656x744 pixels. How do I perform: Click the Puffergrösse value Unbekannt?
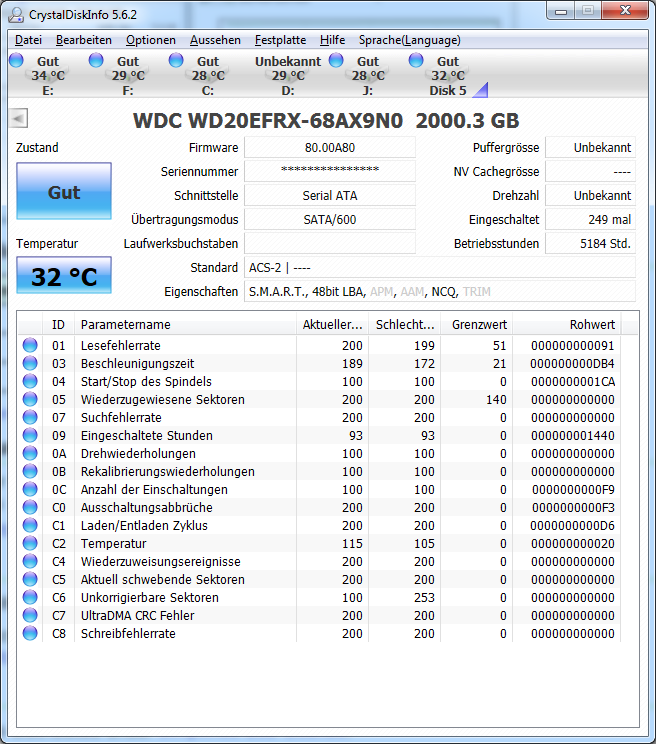click(x=591, y=148)
